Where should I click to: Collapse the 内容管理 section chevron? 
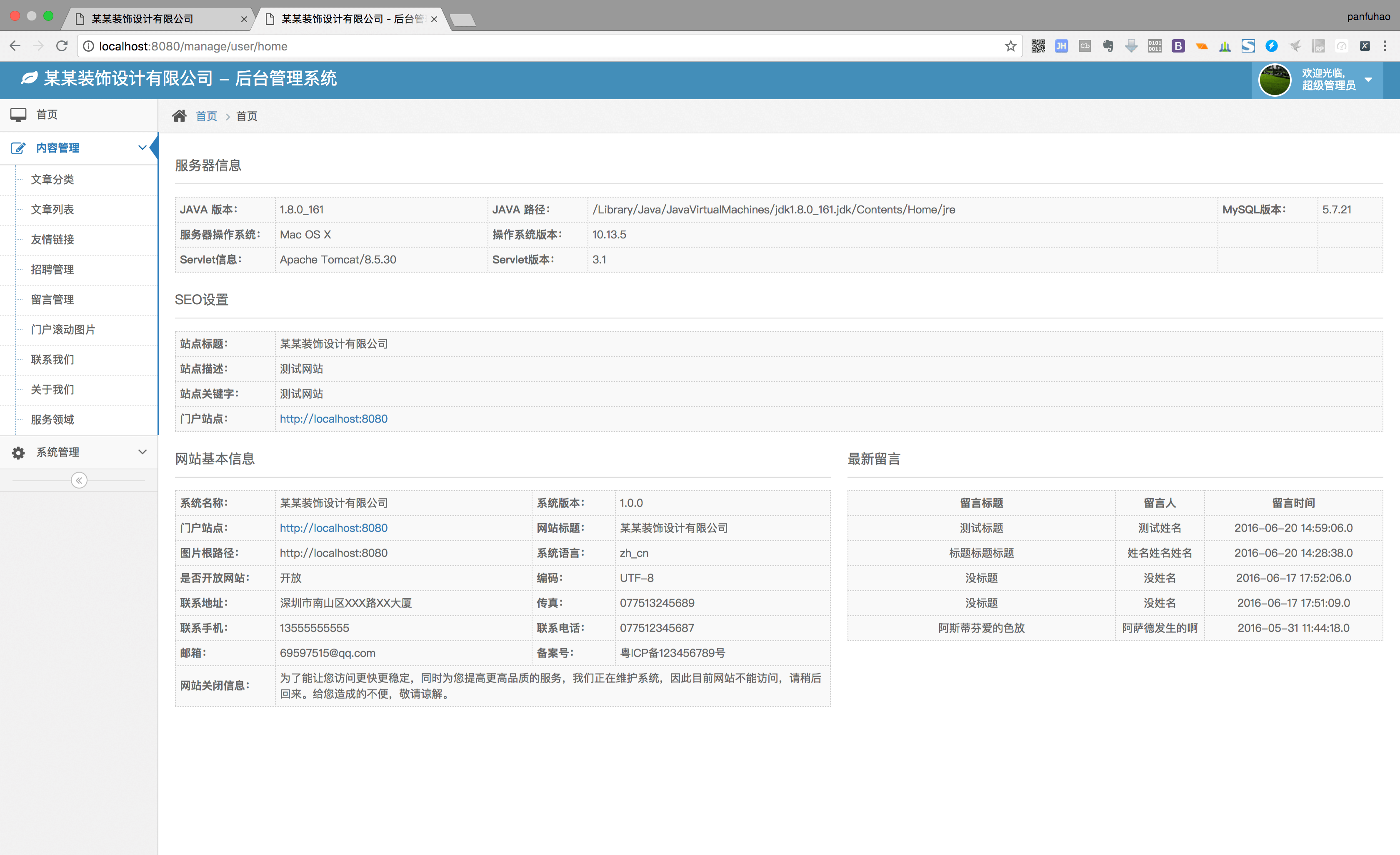(x=142, y=148)
